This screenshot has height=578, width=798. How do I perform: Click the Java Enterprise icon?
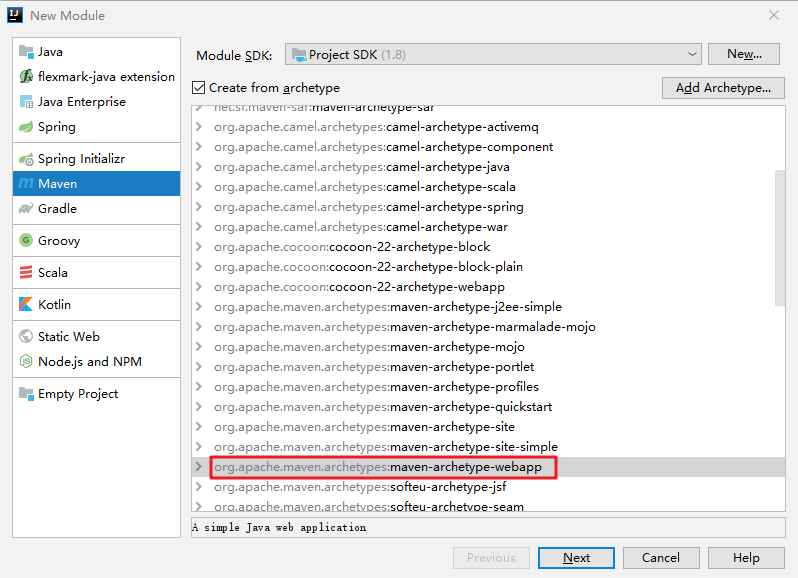tap(26, 102)
